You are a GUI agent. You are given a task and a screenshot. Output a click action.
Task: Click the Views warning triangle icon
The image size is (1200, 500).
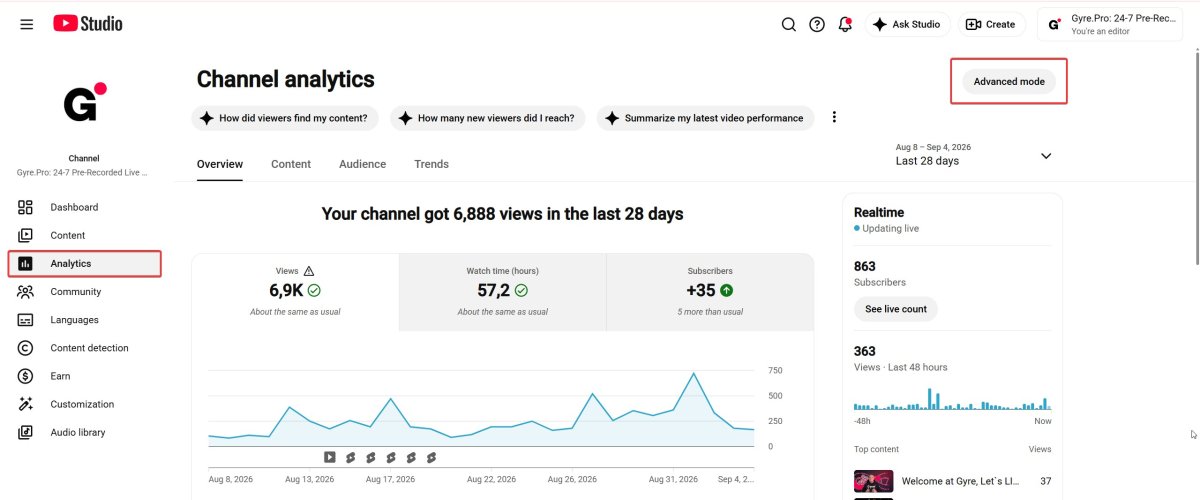(x=309, y=271)
